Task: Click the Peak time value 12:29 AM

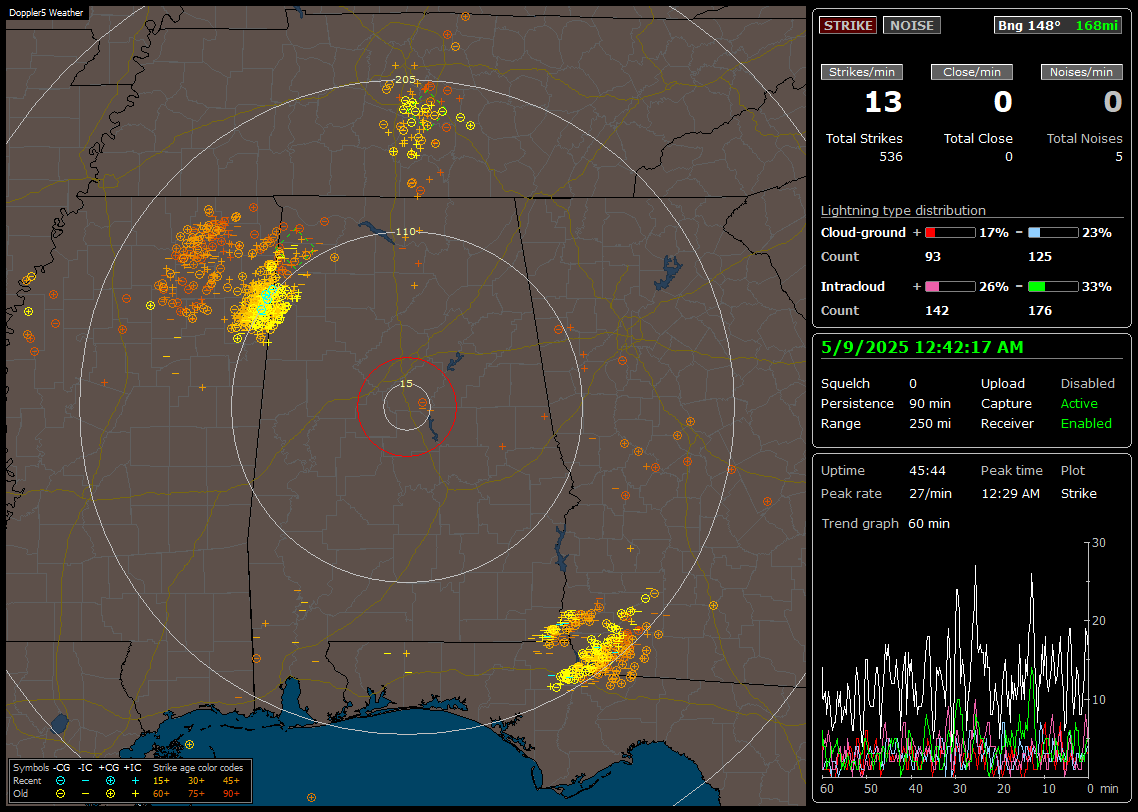Action: [x=1010, y=493]
